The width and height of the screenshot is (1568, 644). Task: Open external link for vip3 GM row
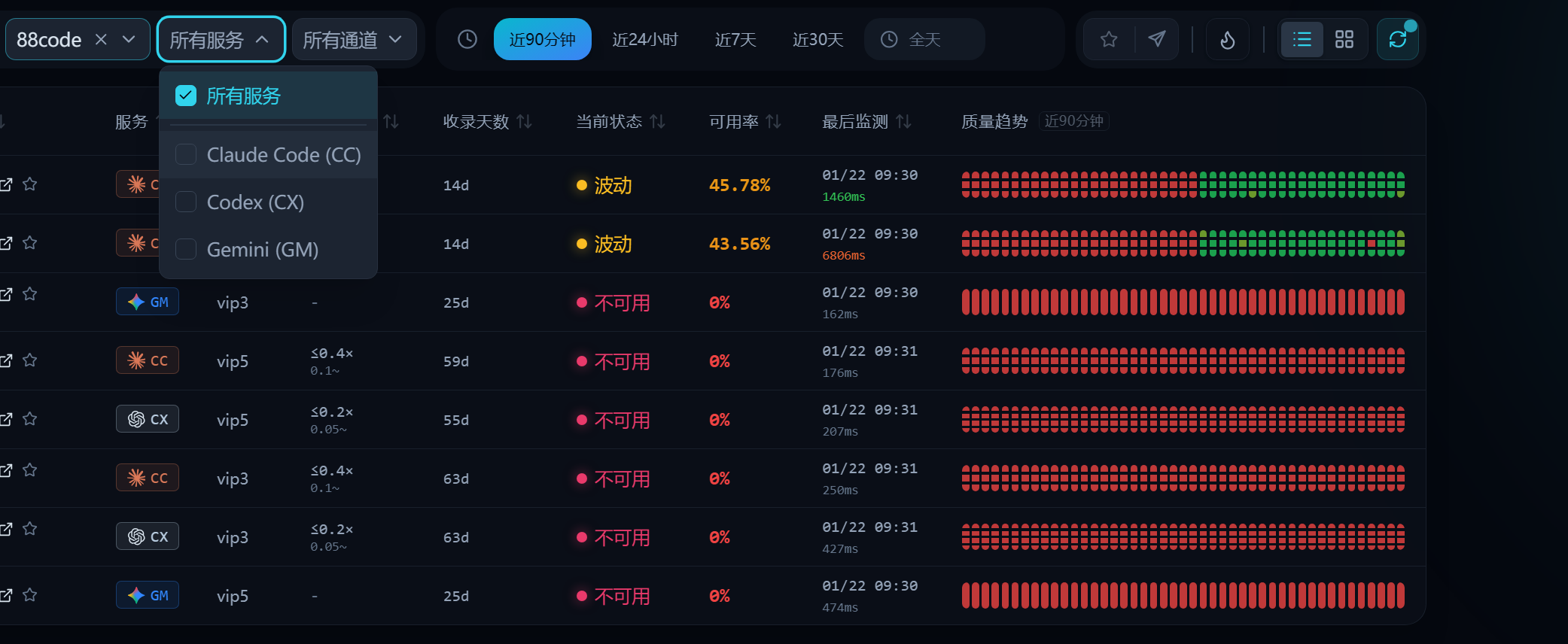[x=5, y=294]
